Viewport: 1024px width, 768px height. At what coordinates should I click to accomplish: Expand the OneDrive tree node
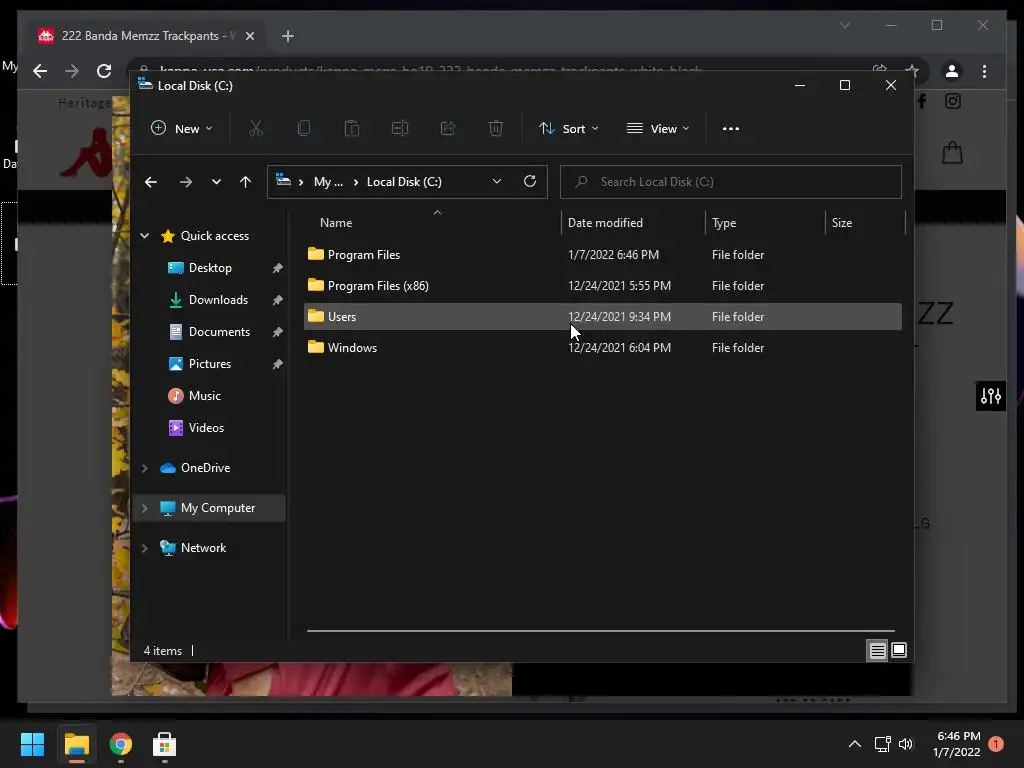click(144, 468)
